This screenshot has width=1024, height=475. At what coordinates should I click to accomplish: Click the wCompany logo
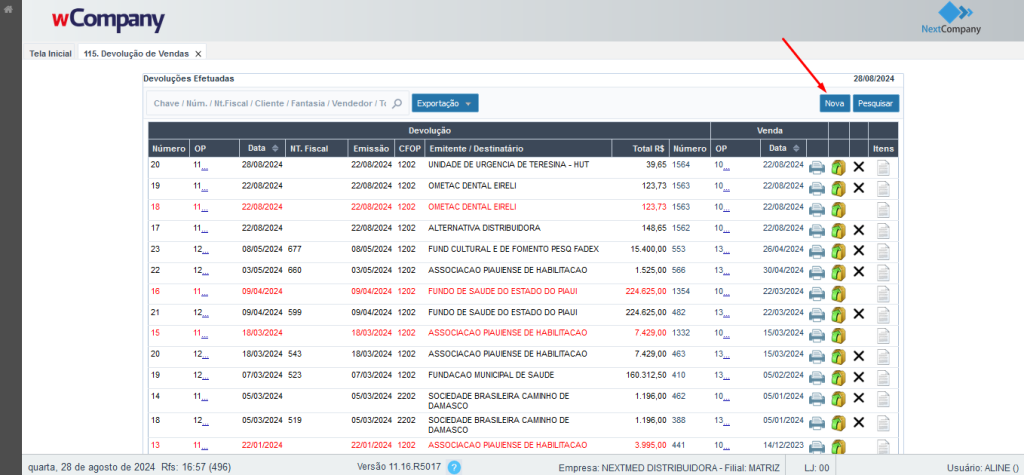(108, 21)
